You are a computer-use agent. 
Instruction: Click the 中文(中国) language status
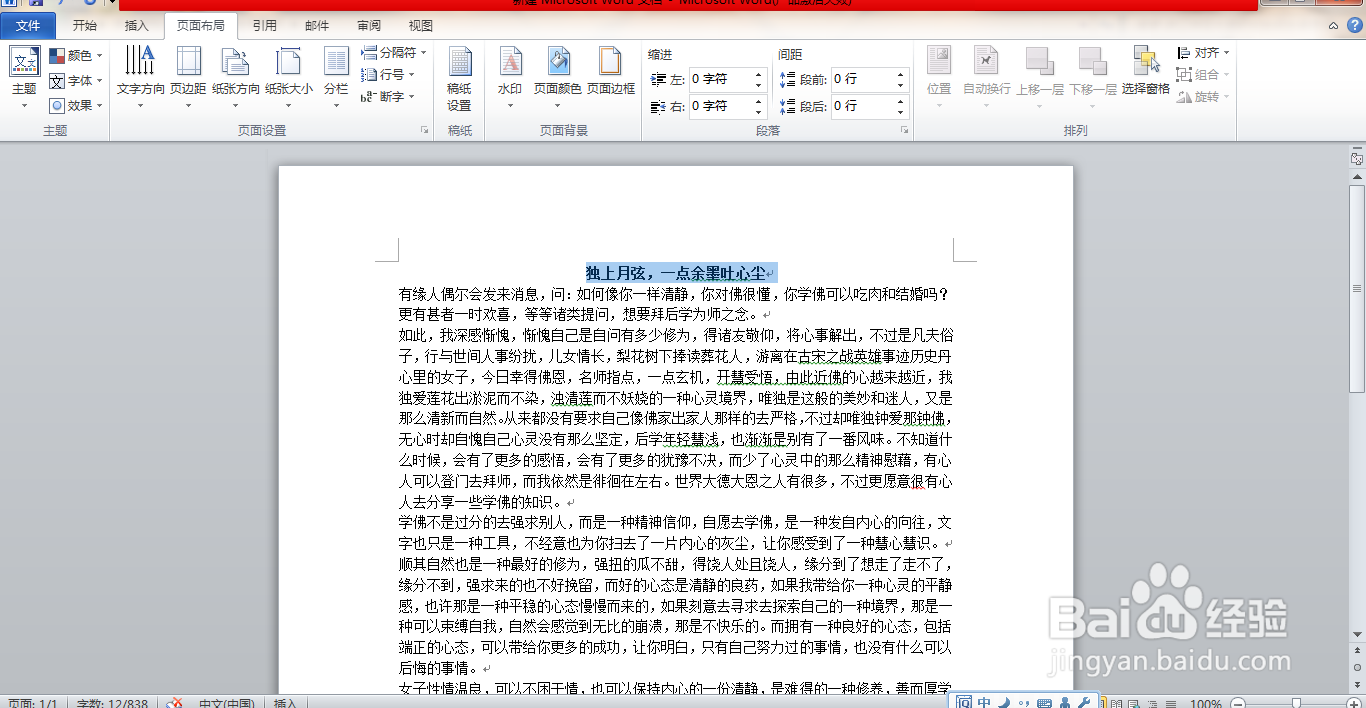(x=226, y=704)
